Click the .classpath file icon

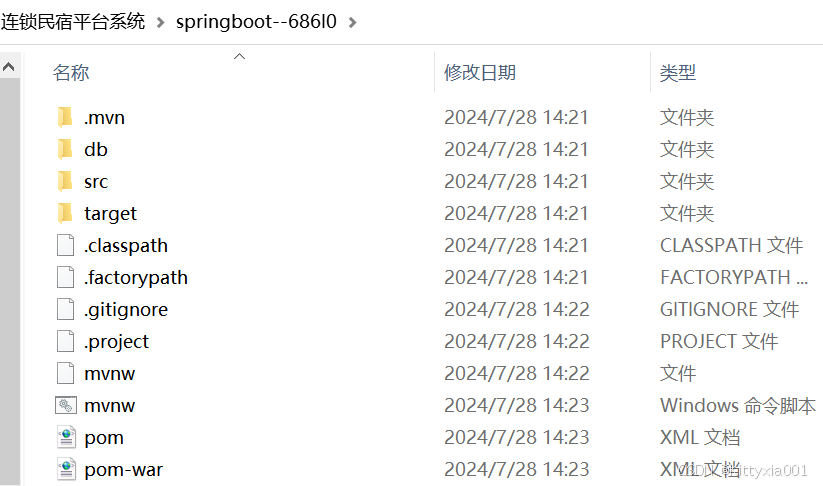click(66, 245)
